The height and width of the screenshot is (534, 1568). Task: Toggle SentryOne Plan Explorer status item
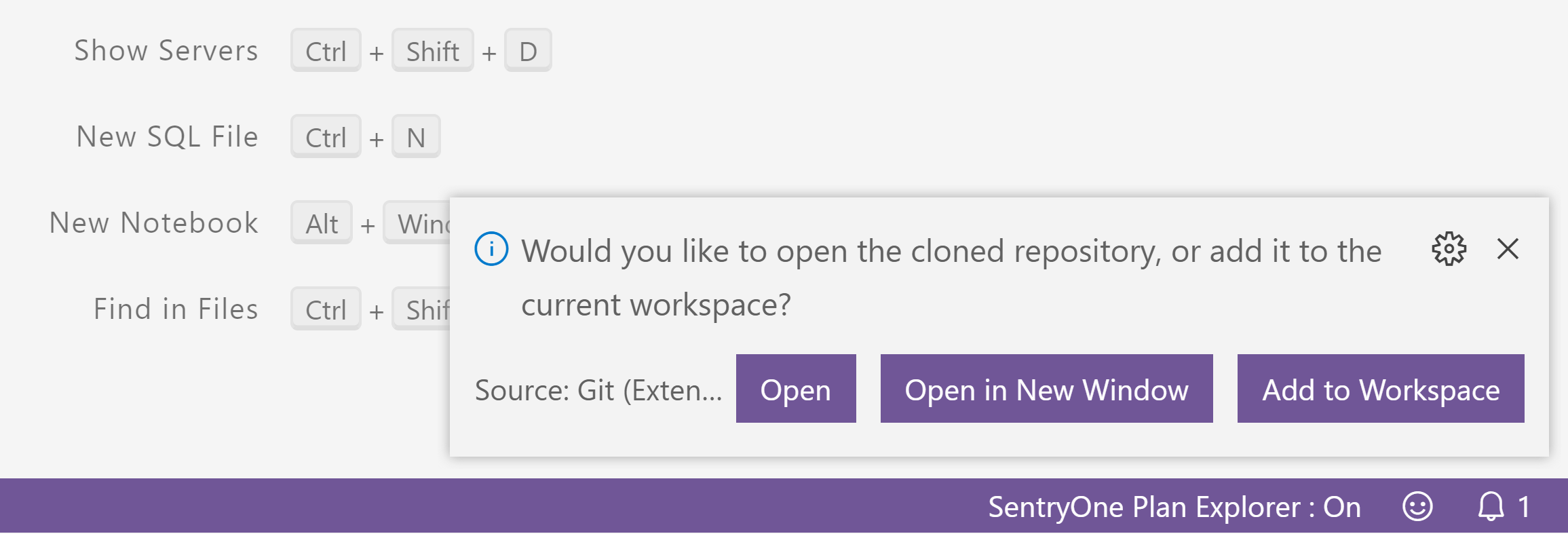point(1174,507)
